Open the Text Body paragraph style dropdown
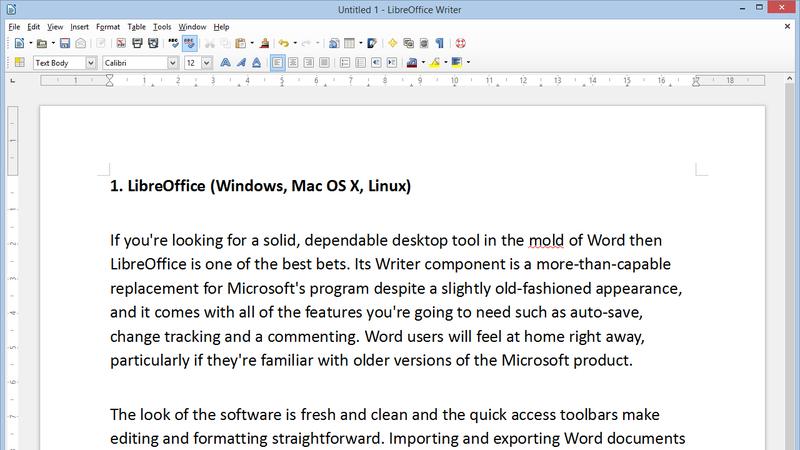The width and height of the screenshot is (800, 450). tap(91, 63)
